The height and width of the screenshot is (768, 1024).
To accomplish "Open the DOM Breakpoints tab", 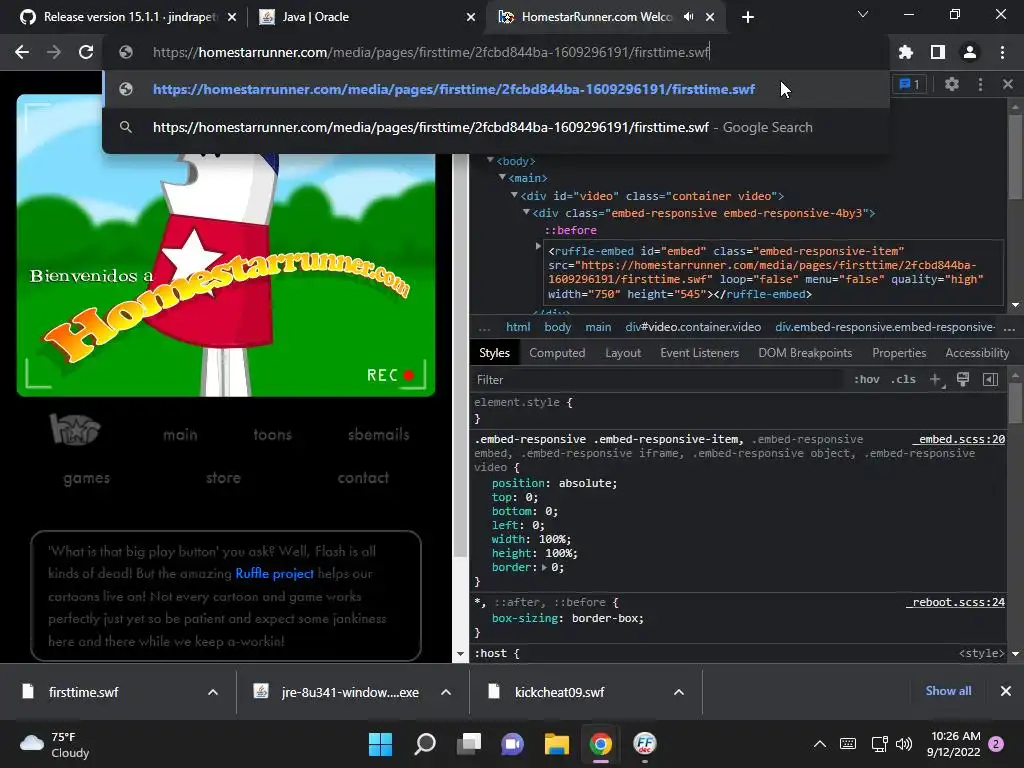I will coord(805,353).
